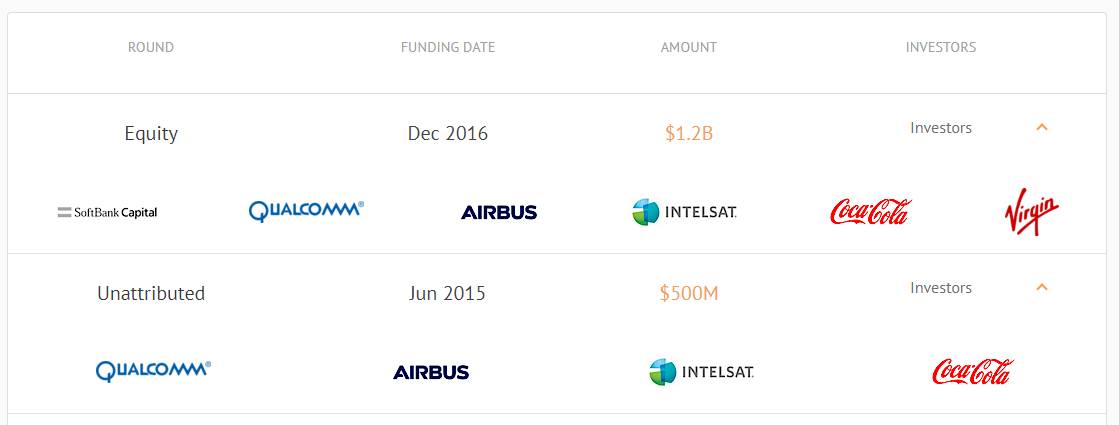The height and width of the screenshot is (425, 1119).
Task: Click the Investors label in the Unattributed row
Action: [x=941, y=288]
